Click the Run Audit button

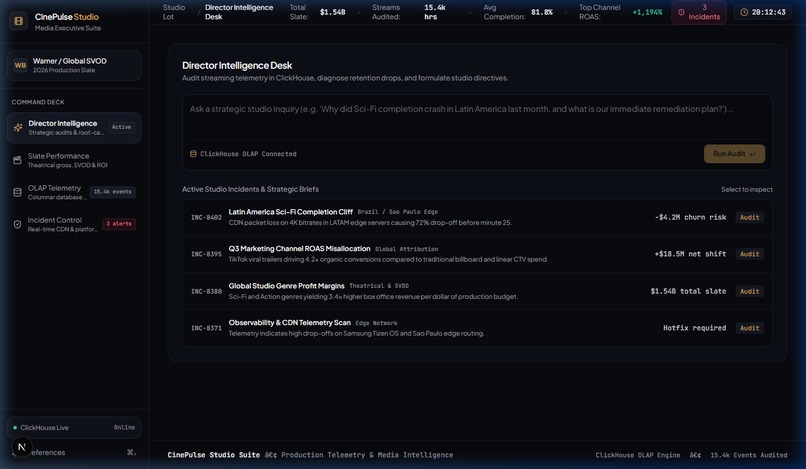coord(734,154)
